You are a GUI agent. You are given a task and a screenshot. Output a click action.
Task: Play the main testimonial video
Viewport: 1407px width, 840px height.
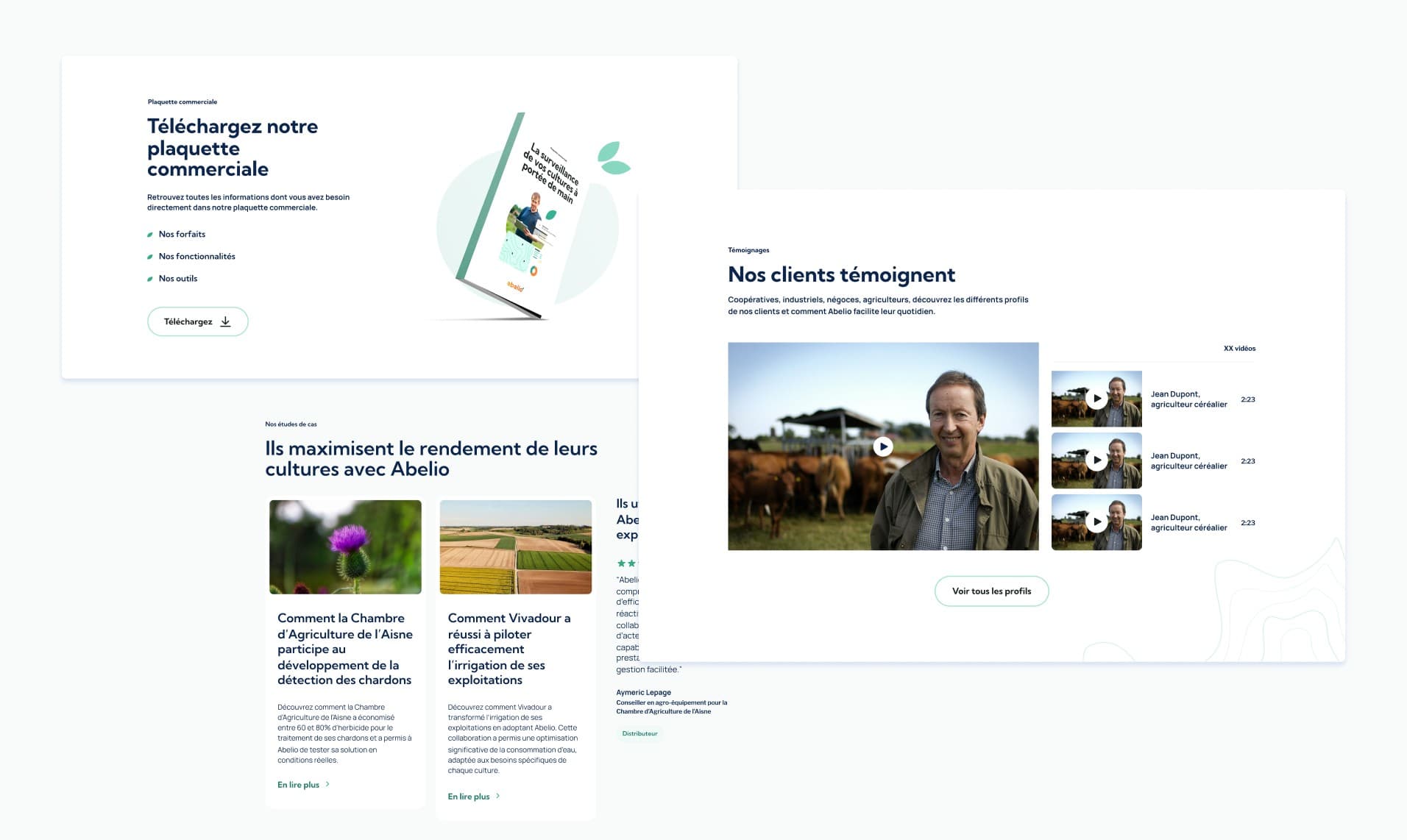click(x=883, y=446)
